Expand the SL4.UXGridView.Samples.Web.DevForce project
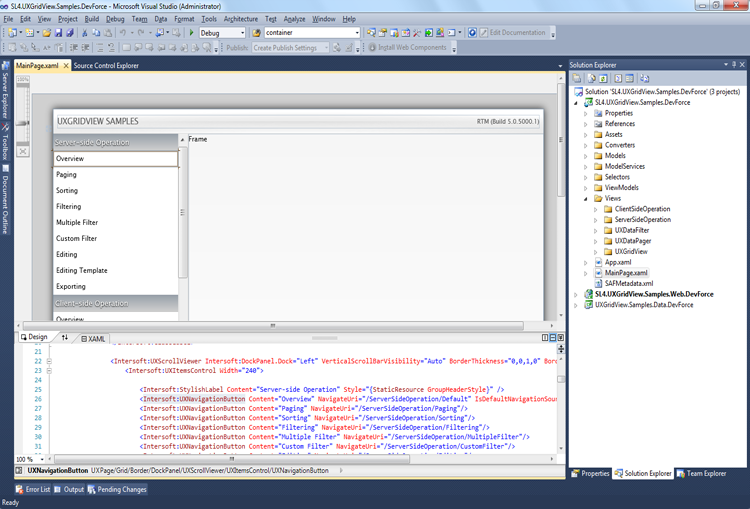 click(x=576, y=295)
